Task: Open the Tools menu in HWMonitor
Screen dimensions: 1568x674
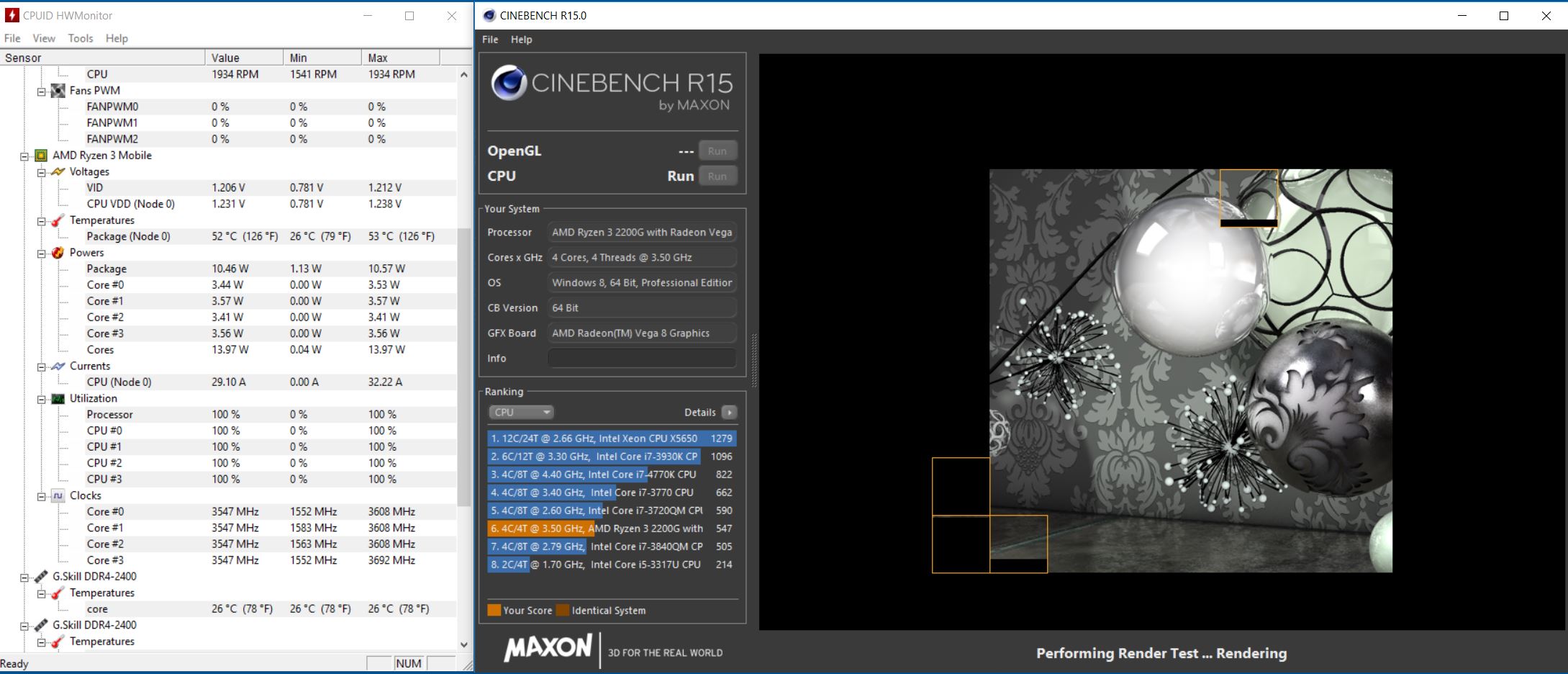Action: 81,38
